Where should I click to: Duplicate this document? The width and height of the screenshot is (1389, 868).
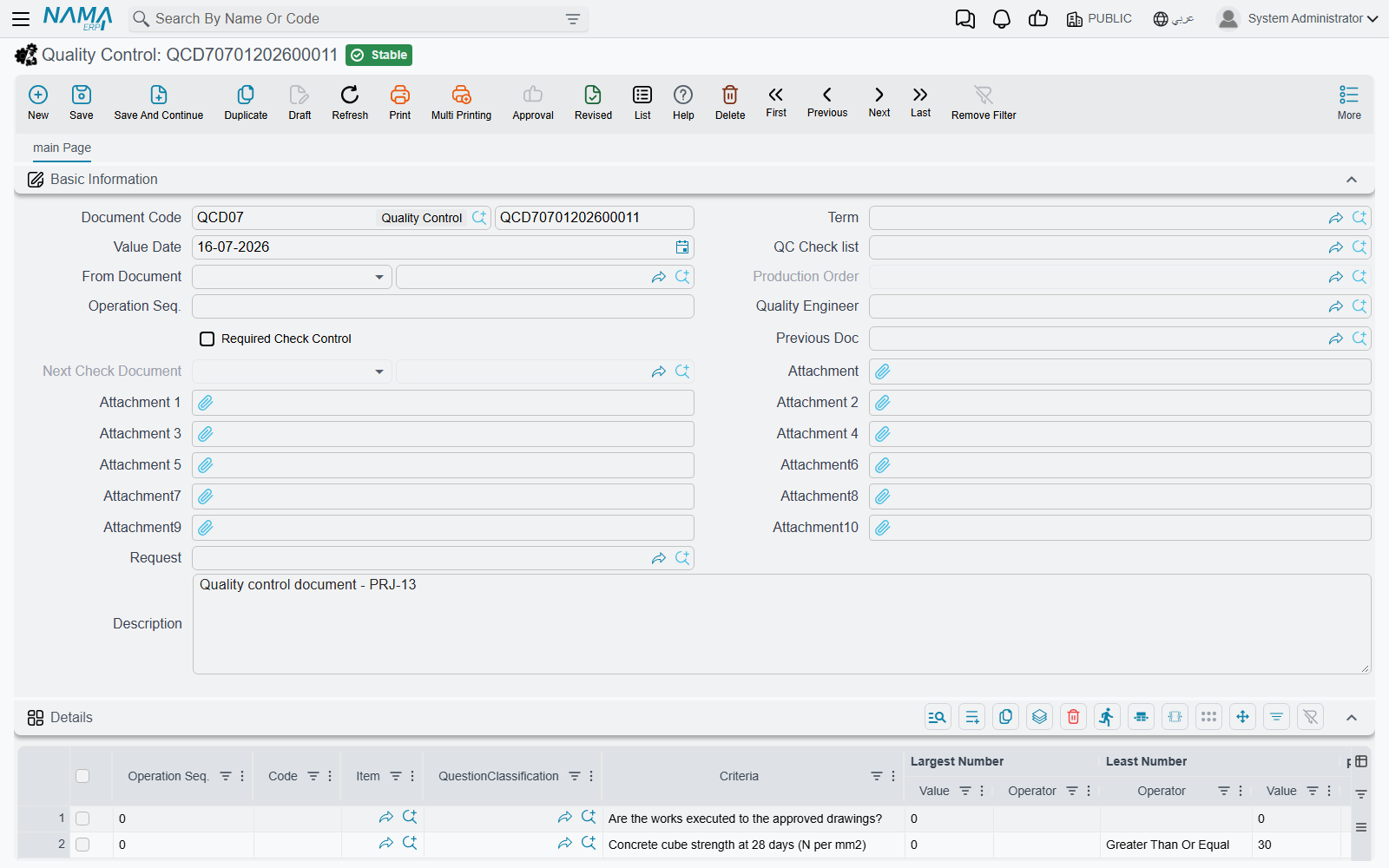point(246,102)
